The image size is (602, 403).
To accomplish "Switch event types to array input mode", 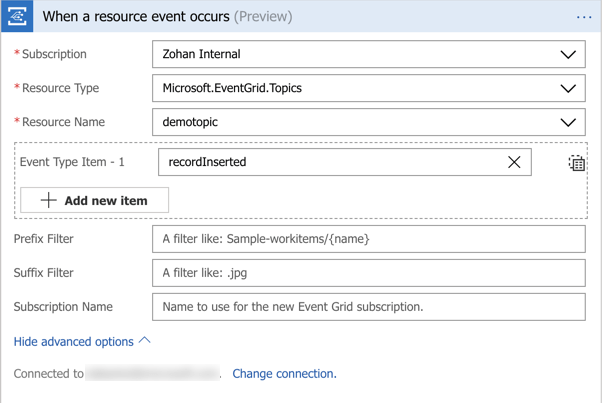I will pos(576,163).
